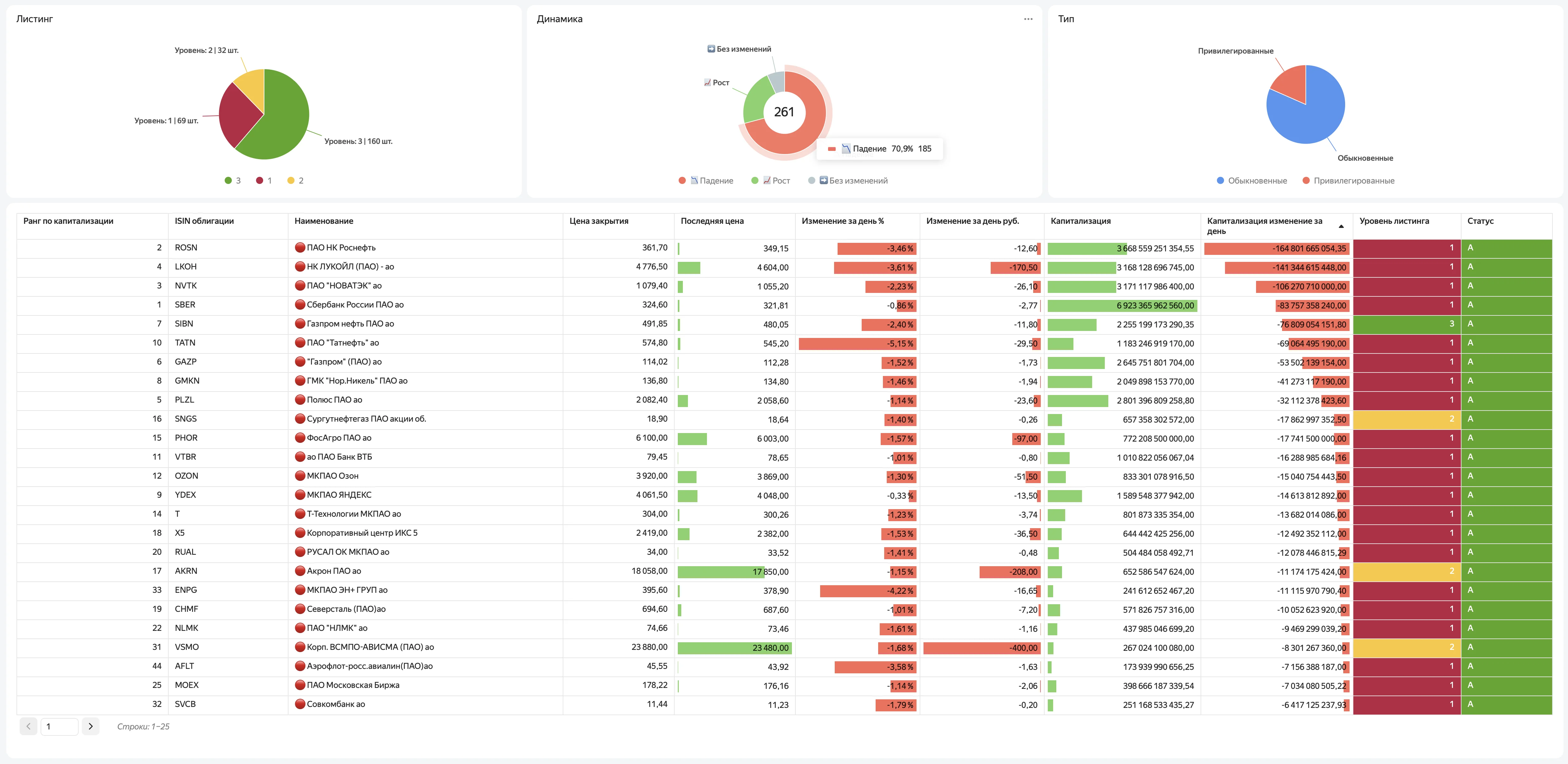Toggle Рост series in Динамика legend
The width and height of the screenshot is (1568, 764).
(771, 181)
